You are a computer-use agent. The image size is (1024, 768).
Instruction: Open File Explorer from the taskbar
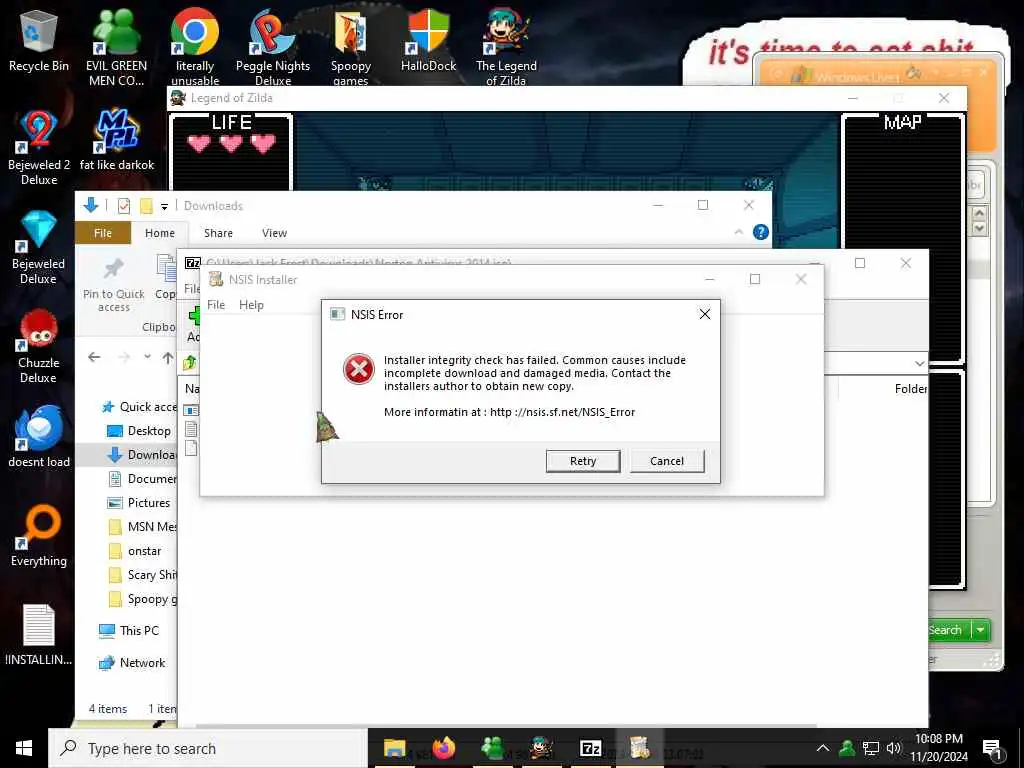(394, 748)
